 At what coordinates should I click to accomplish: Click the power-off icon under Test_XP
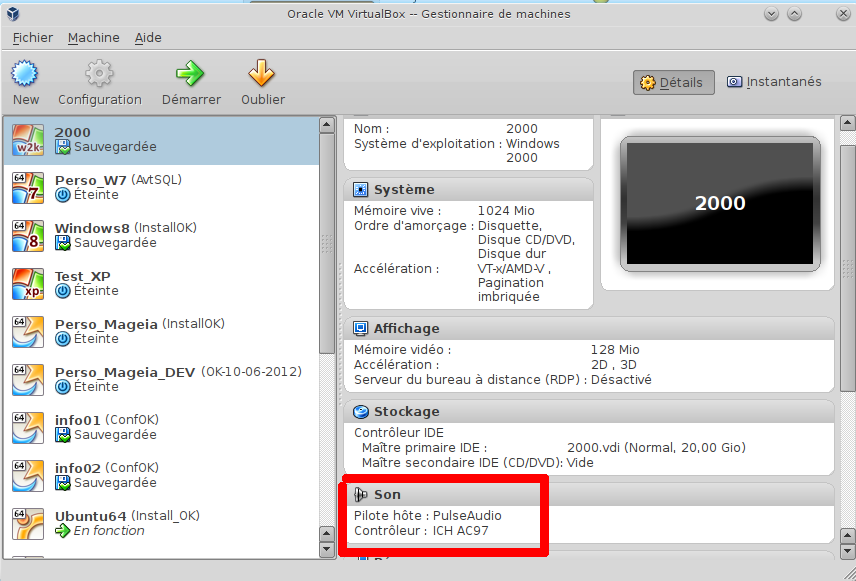(x=63, y=291)
